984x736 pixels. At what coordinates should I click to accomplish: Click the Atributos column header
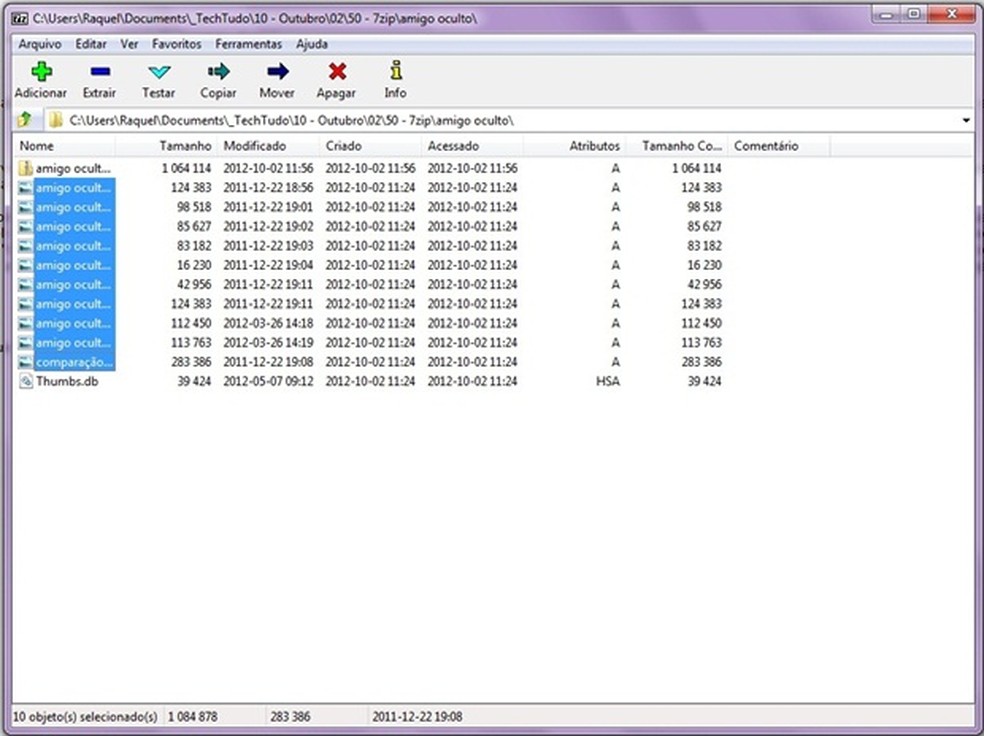594,146
